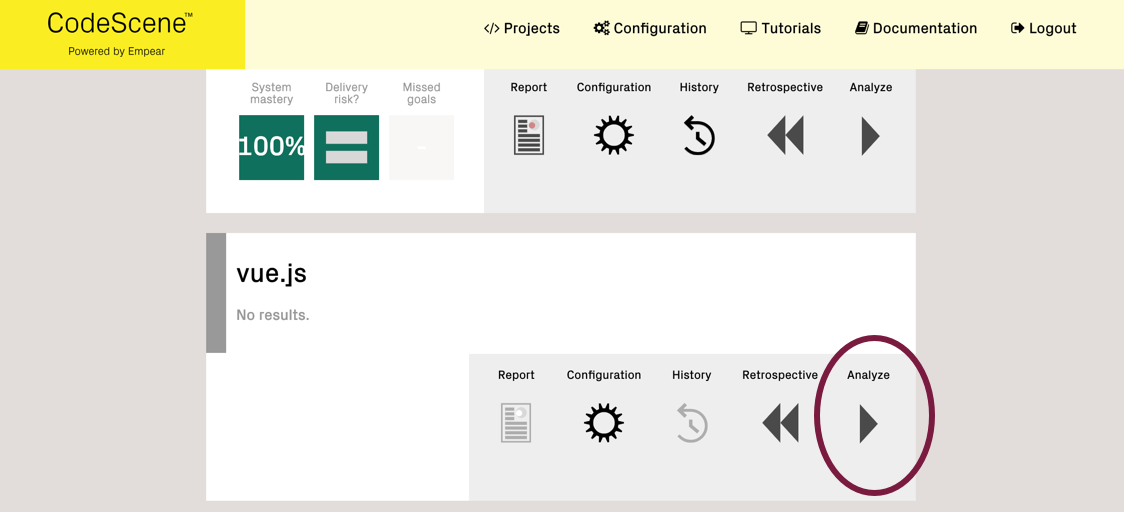This screenshot has height=512, width=1124.
Task: Click the 'Missed goals' label
Action: 422,93
